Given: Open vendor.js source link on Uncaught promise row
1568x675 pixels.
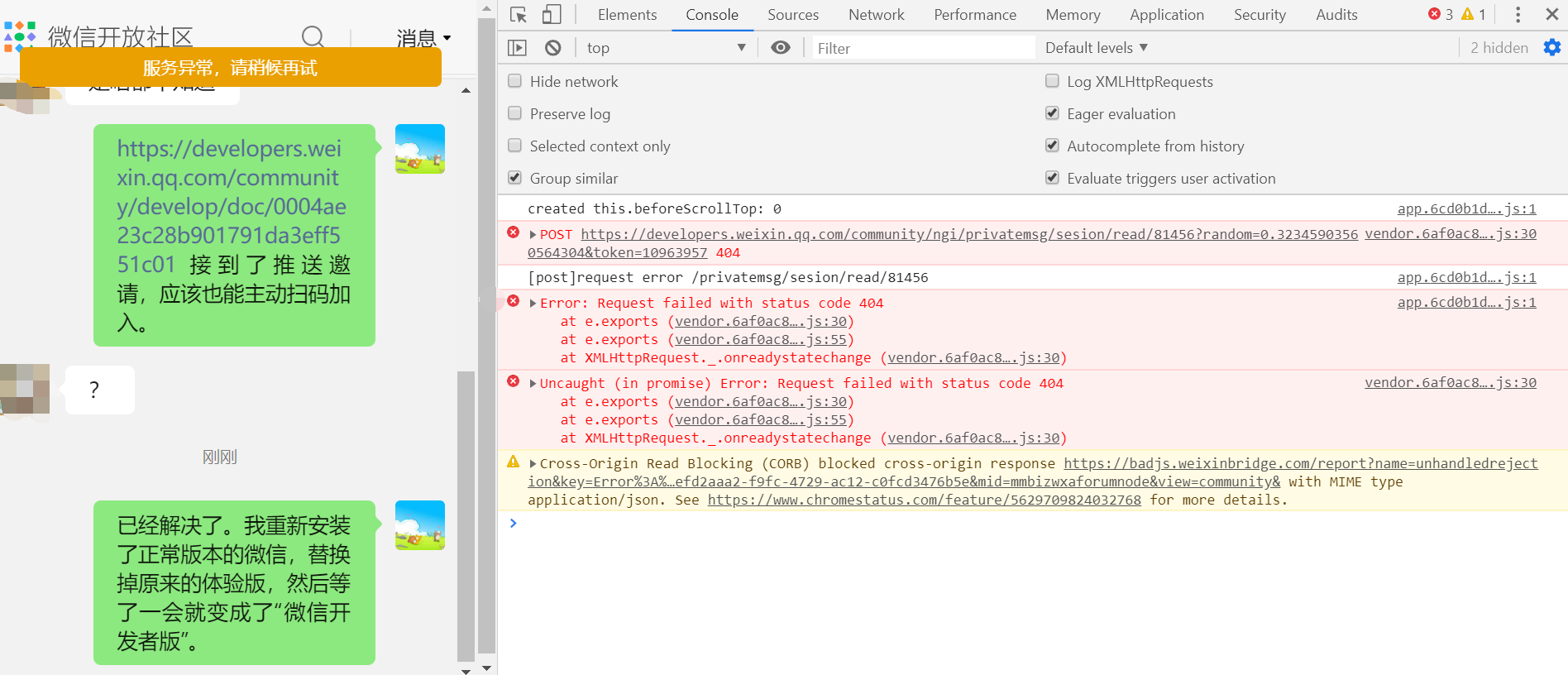Looking at the screenshot, I should (1450, 383).
